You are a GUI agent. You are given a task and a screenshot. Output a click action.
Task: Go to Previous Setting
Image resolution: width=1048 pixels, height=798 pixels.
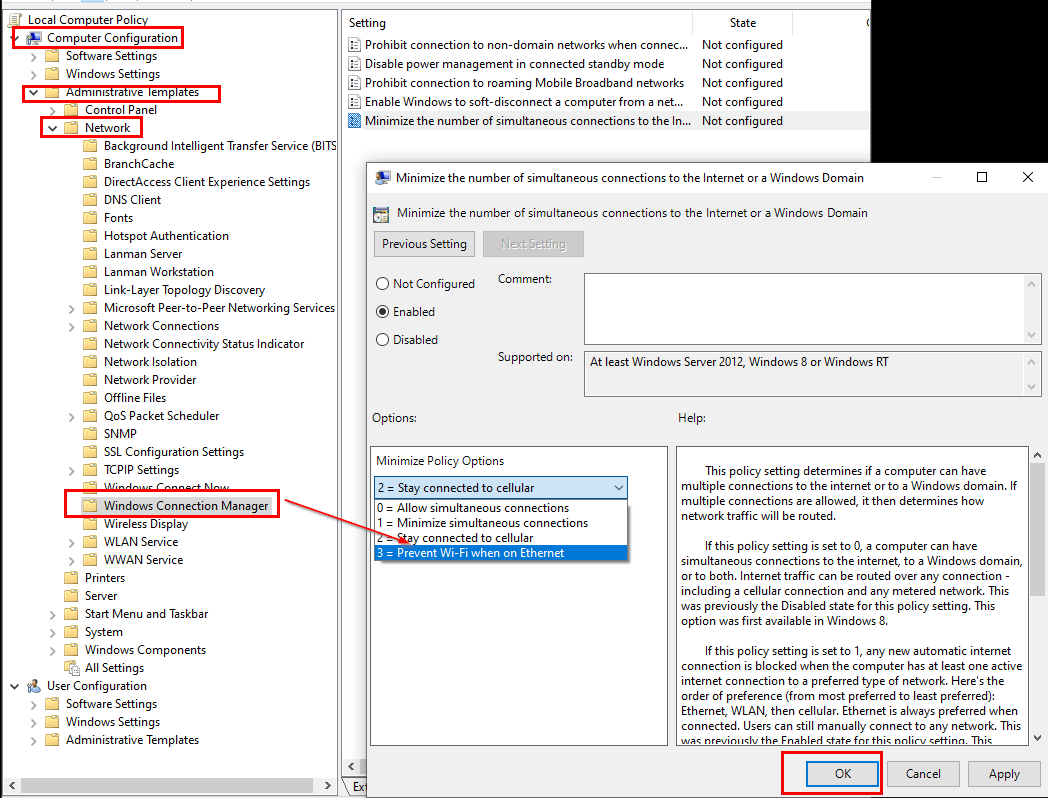coord(424,244)
